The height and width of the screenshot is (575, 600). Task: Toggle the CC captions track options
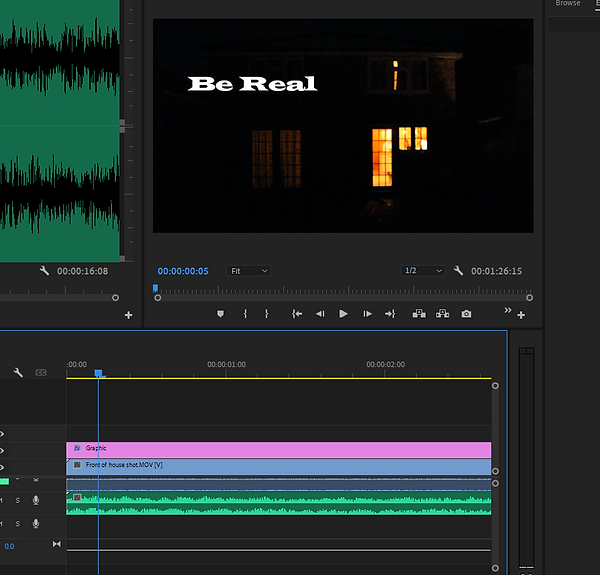[x=41, y=372]
